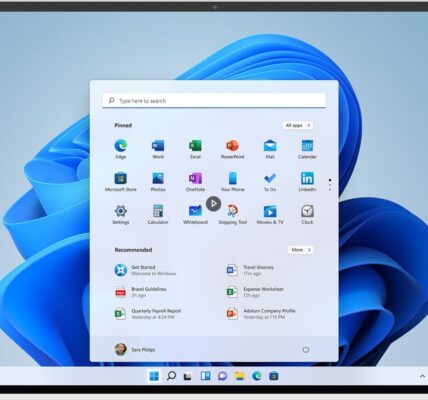This screenshot has height=400, width=428.
Task: Expand the All apps list
Action: pyautogui.click(x=298, y=125)
